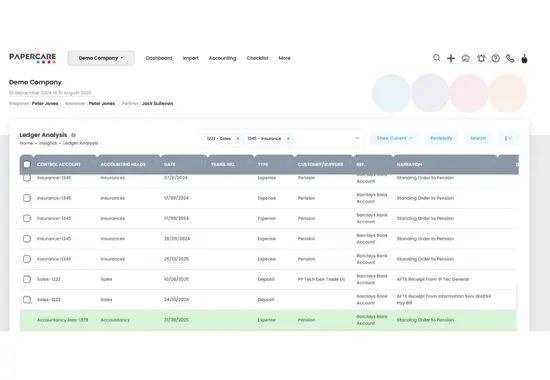
Task: Open the Dashboard menu
Action: tap(159, 58)
